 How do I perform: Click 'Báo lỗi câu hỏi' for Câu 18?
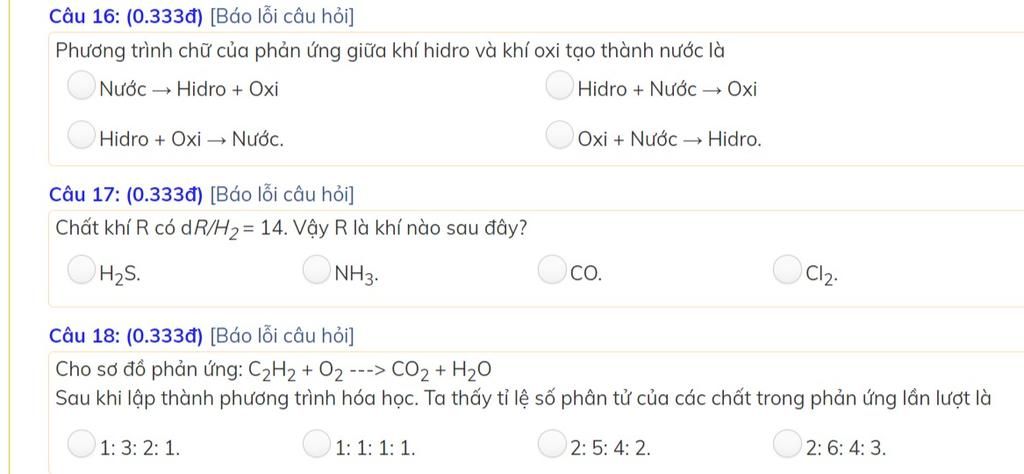[282, 336]
